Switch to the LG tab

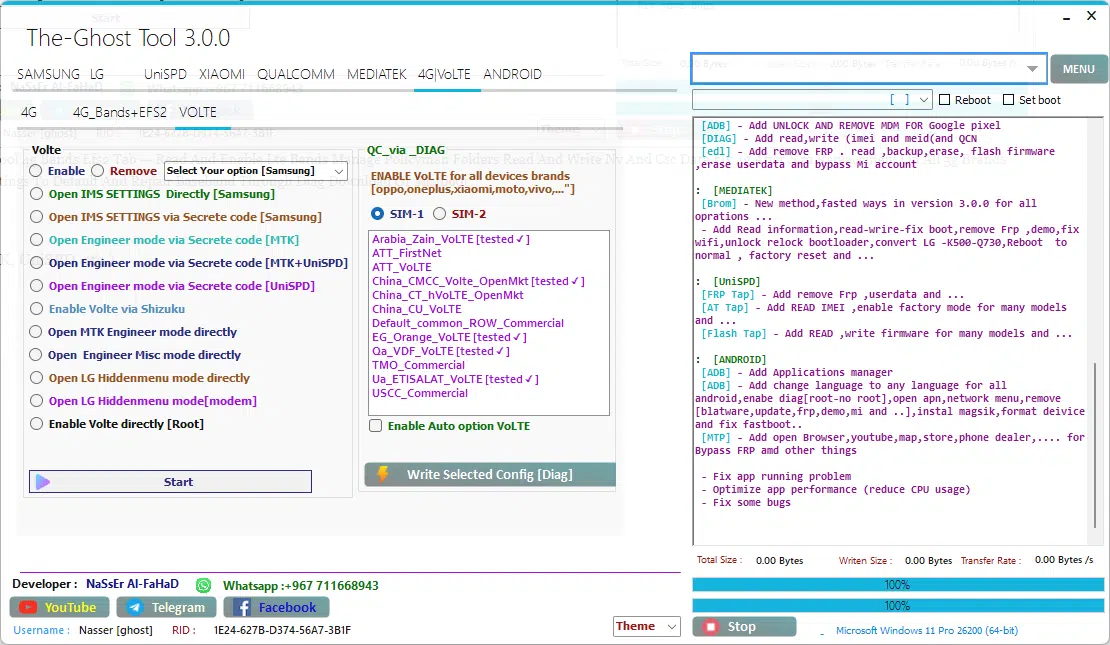coord(97,74)
